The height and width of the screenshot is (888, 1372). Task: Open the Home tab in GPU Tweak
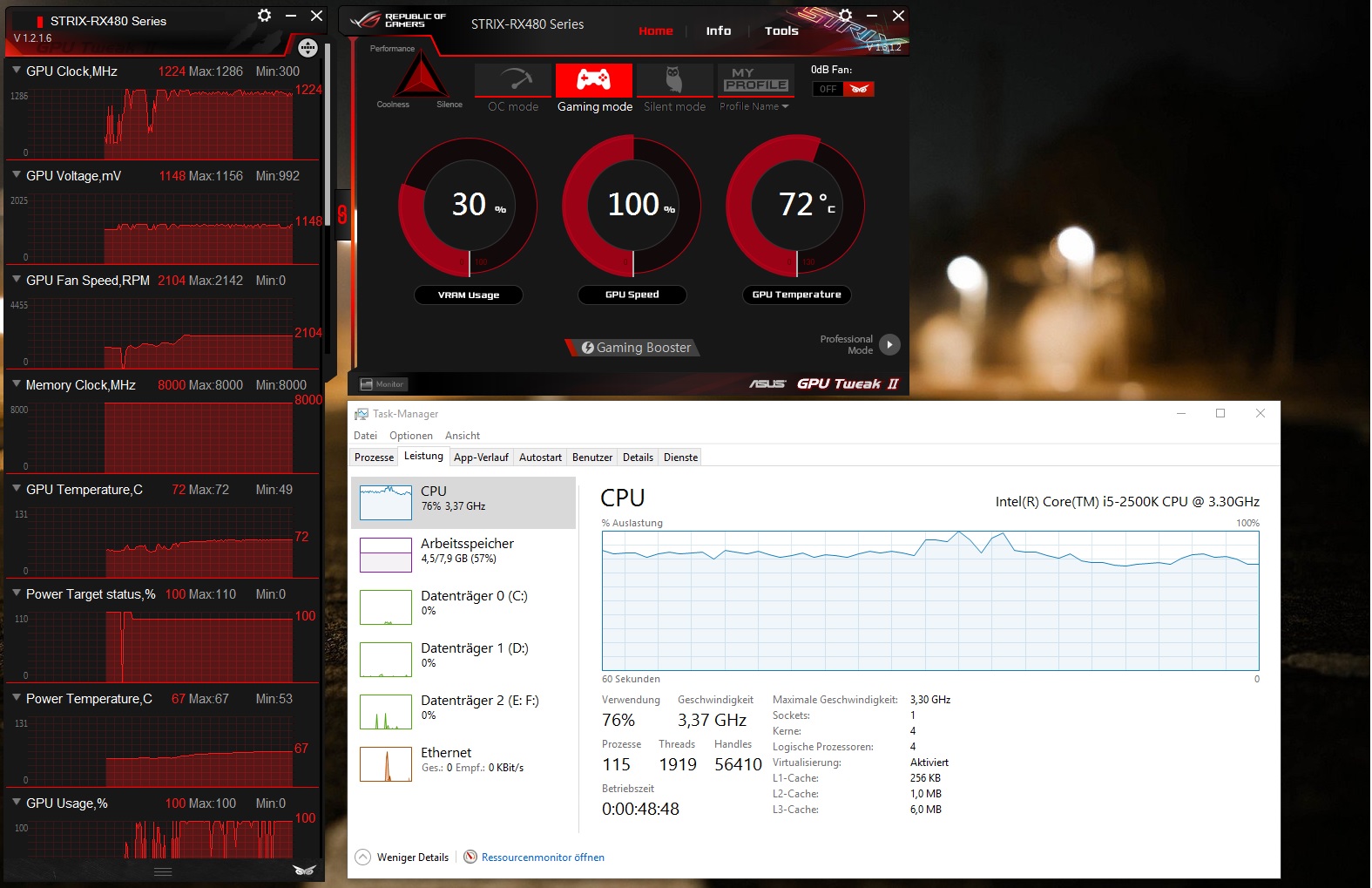point(656,31)
